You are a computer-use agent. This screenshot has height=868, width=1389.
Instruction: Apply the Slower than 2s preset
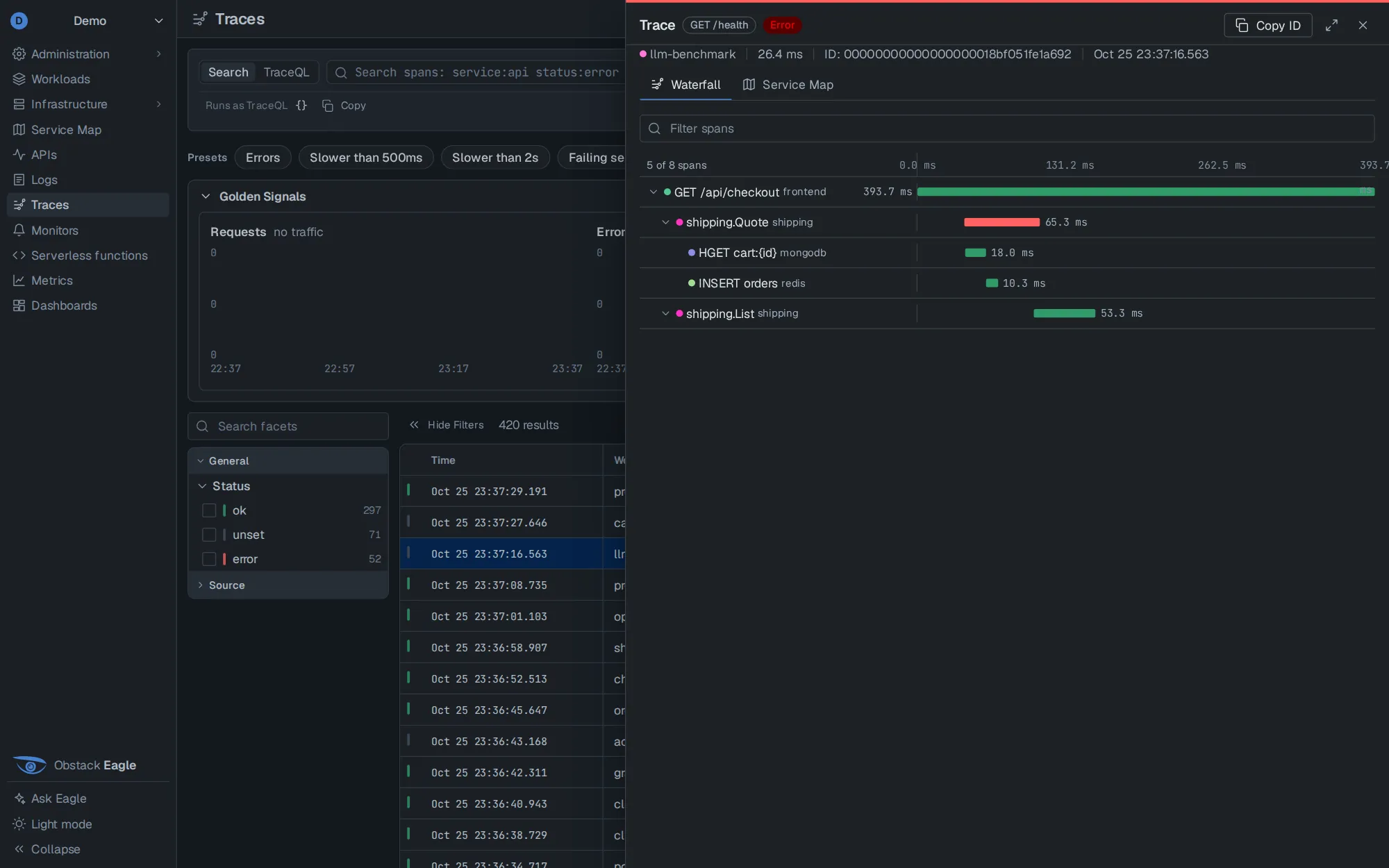[x=495, y=158]
